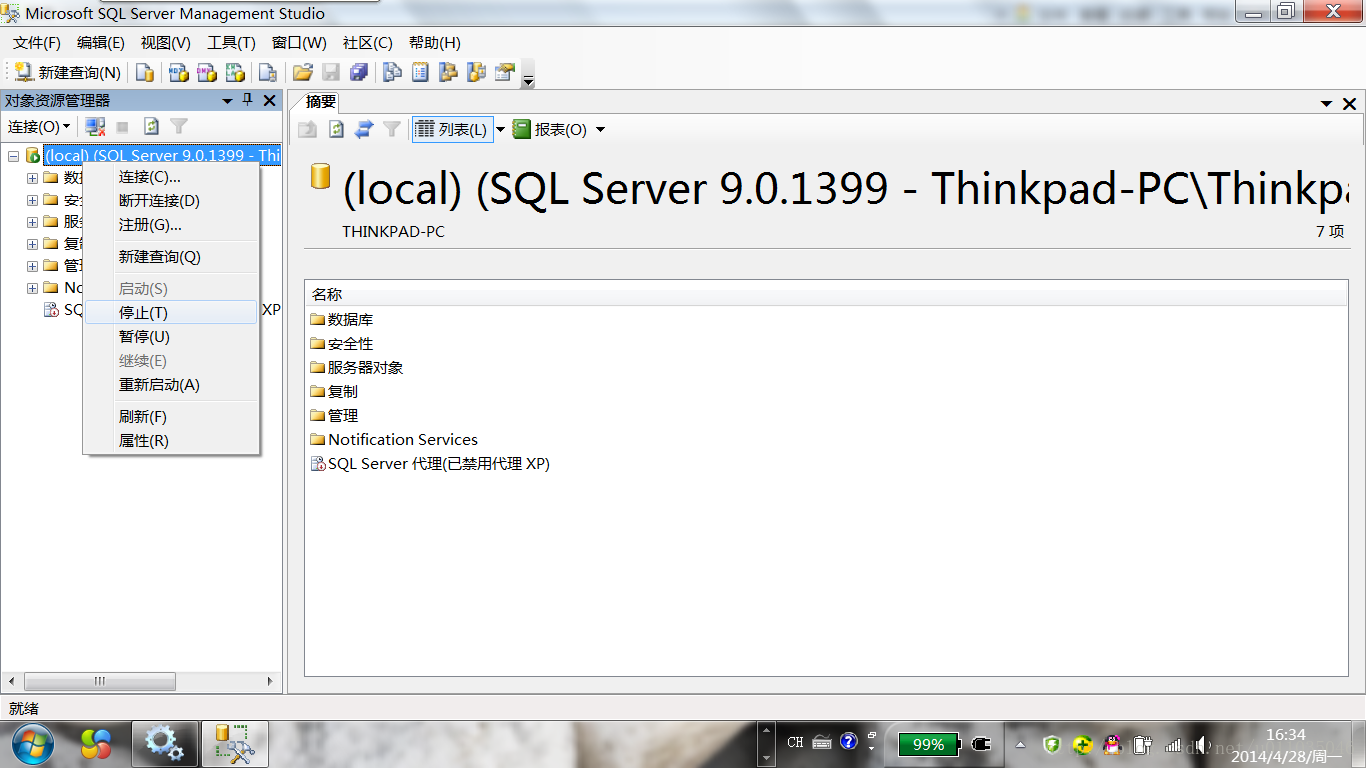The width and height of the screenshot is (1366, 768).
Task: Open the 文件(F) menu
Action: (x=37, y=43)
